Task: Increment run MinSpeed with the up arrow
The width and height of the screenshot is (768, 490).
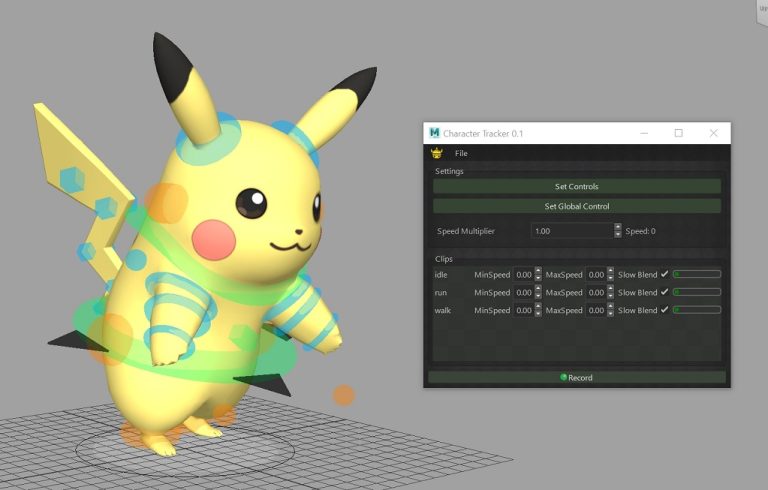Action: click(x=538, y=289)
